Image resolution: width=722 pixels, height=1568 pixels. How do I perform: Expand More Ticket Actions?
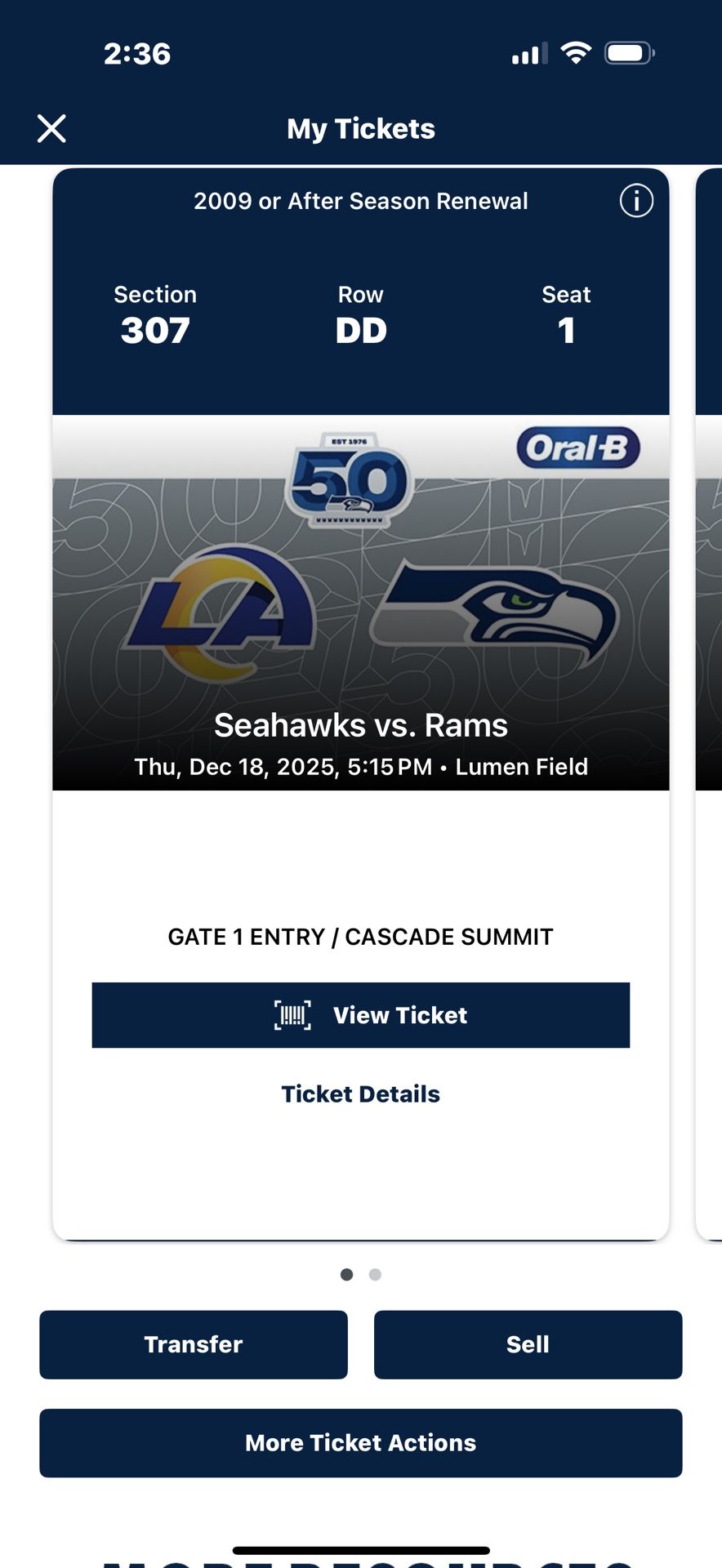click(360, 1443)
